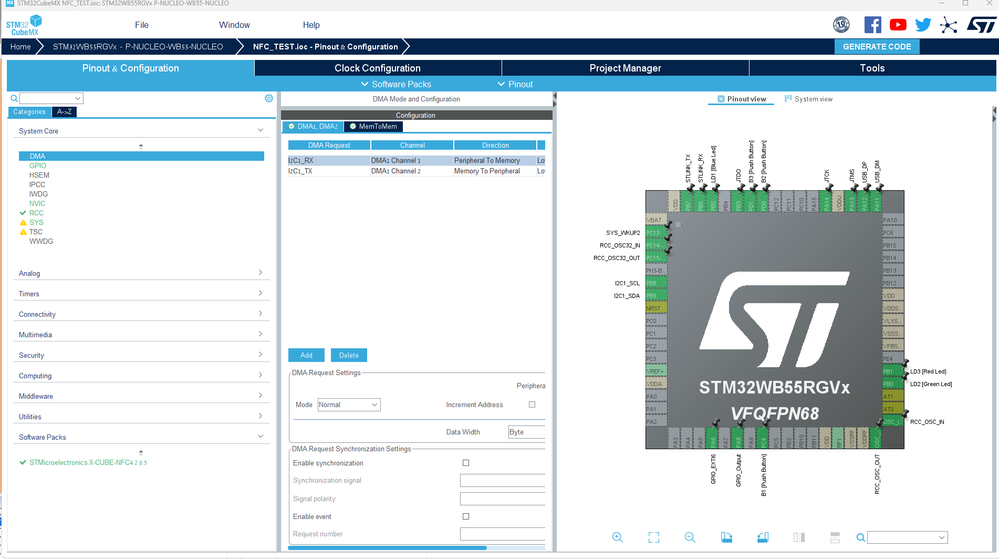This screenshot has height=559, width=999.
Task: Switch to System view
Action: [809, 99]
